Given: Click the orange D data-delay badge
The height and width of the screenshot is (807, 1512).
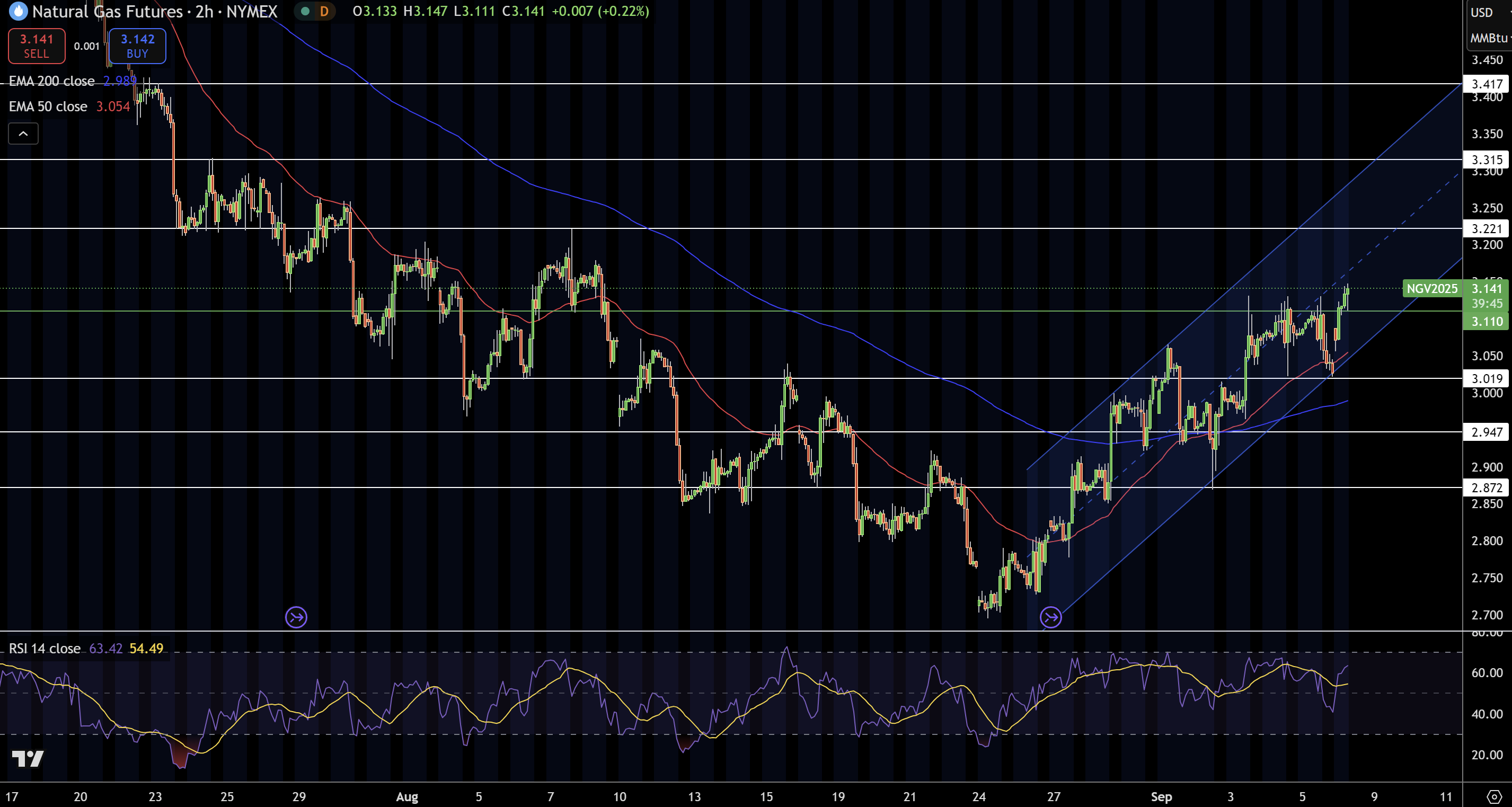Looking at the screenshot, I should (x=324, y=11).
